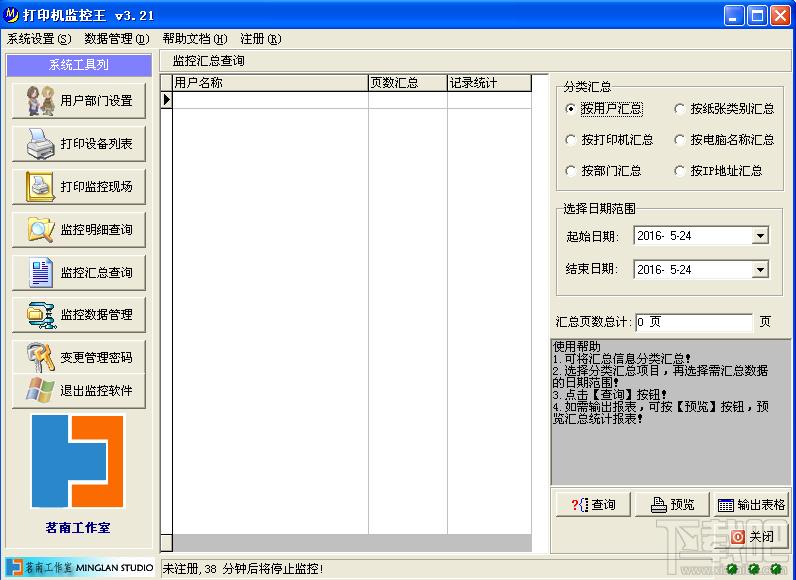The height and width of the screenshot is (580, 796).
Task: Select 监控汇总查询 document icon
Action: pyautogui.click(x=41, y=272)
